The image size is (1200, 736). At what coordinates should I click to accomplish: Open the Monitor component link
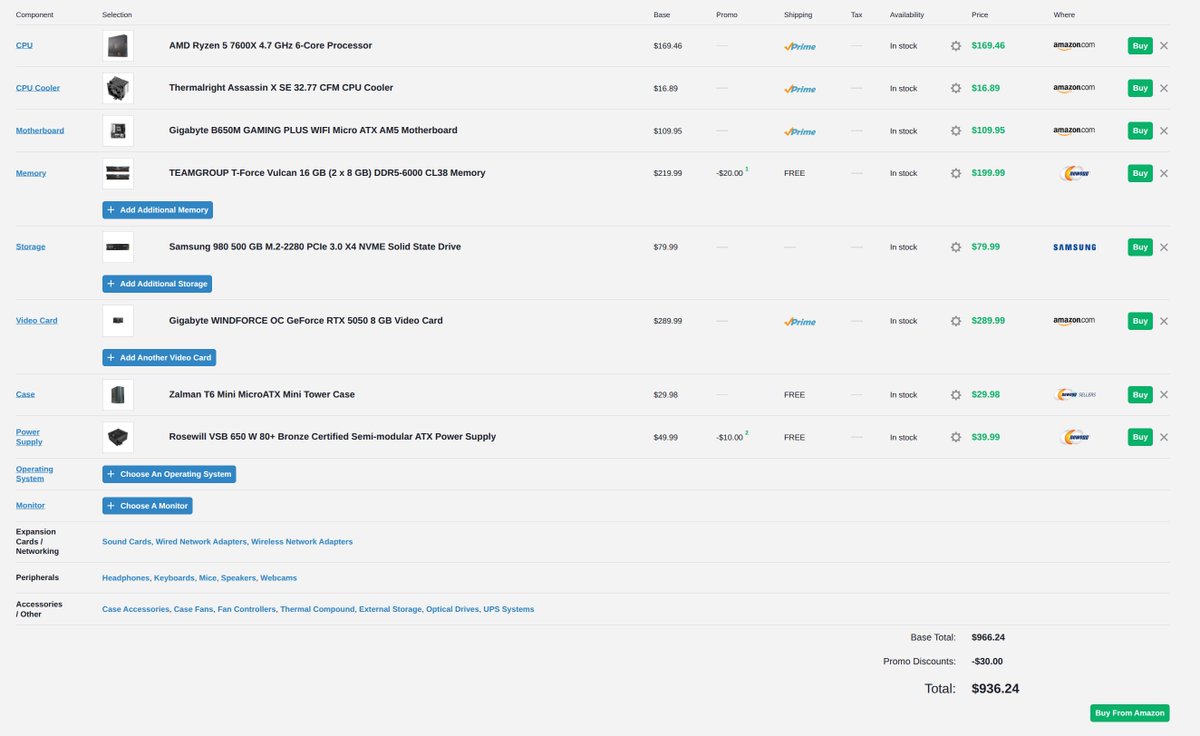(30, 506)
